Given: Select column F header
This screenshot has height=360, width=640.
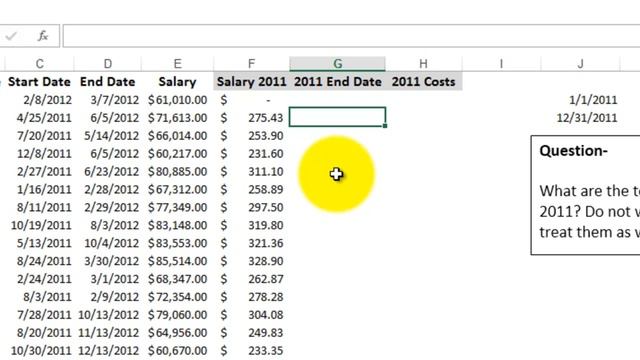Looking at the screenshot, I should (251, 64).
